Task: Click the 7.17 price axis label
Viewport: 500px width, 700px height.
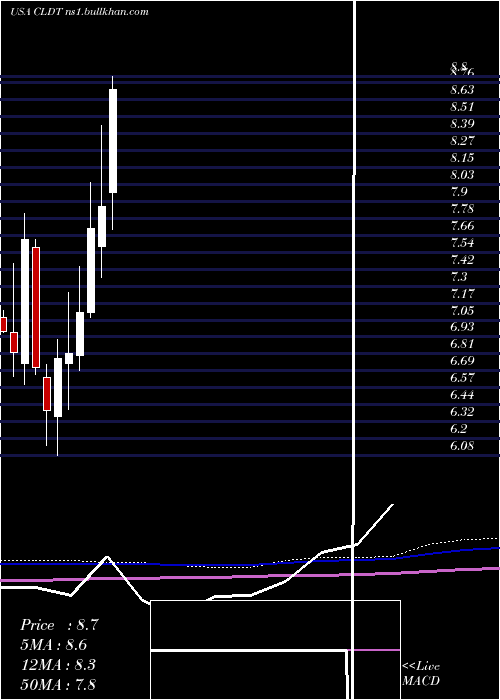Action: [462, 294]
